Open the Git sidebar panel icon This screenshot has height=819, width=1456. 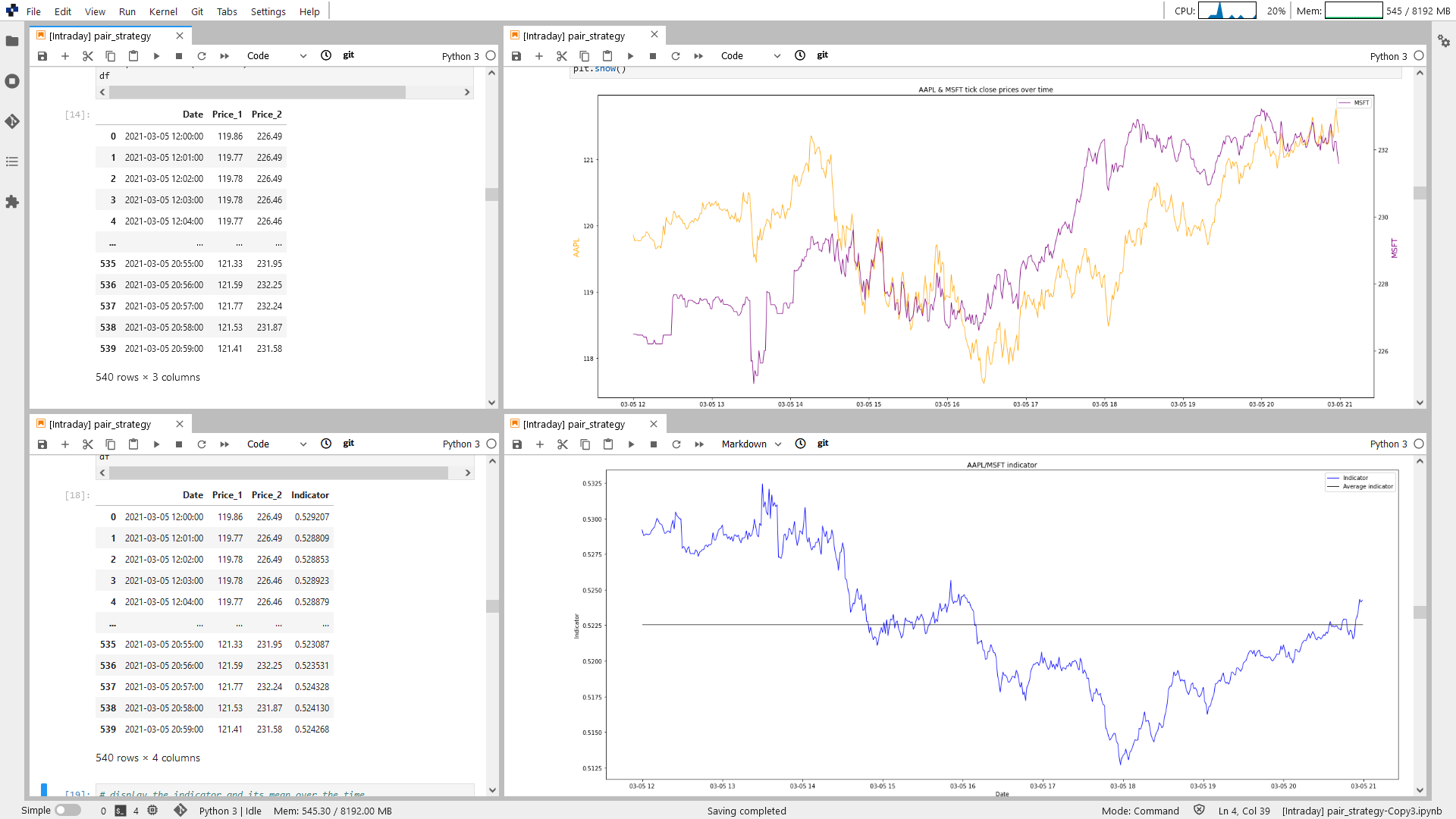(12, 121)
